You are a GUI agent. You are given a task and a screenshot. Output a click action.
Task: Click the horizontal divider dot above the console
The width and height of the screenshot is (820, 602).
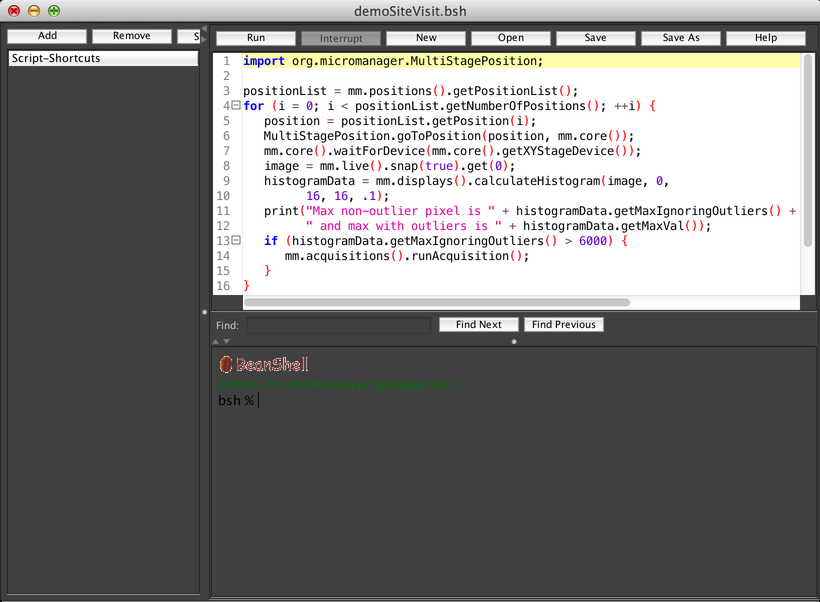pos(514,342)
